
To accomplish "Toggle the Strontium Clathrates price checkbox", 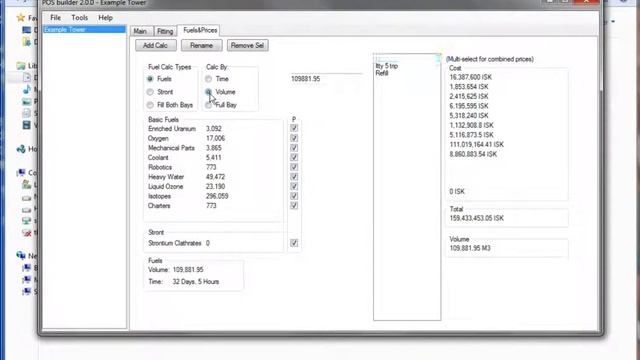I will 294,243.
